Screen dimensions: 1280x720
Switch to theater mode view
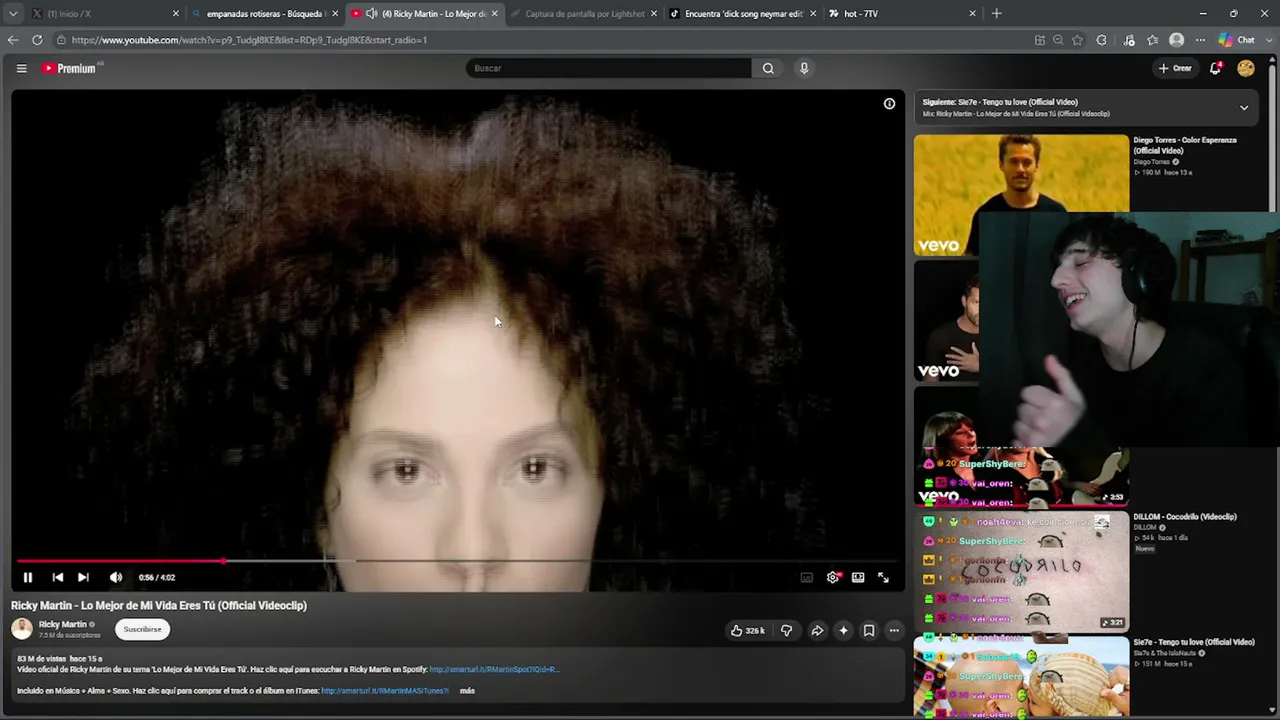tap(858, 577)
